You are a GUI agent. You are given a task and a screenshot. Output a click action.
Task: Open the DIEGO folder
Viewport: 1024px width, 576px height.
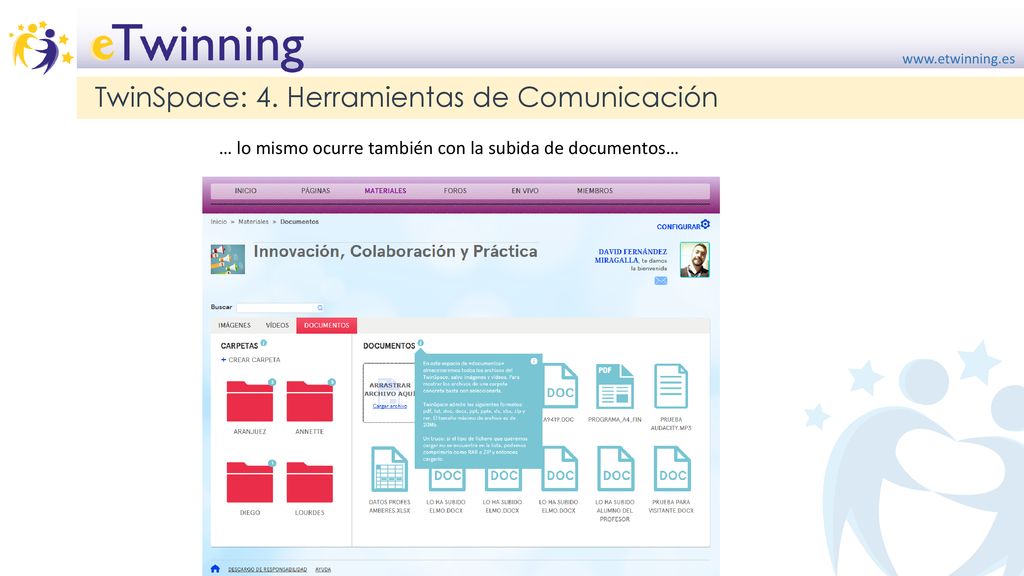click(249, 482)
